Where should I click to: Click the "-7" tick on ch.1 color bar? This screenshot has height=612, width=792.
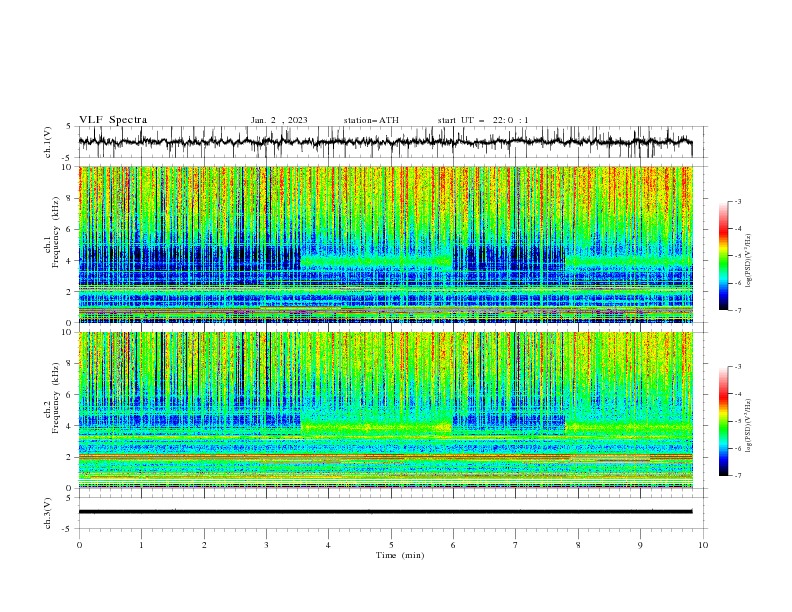[738, 310]
